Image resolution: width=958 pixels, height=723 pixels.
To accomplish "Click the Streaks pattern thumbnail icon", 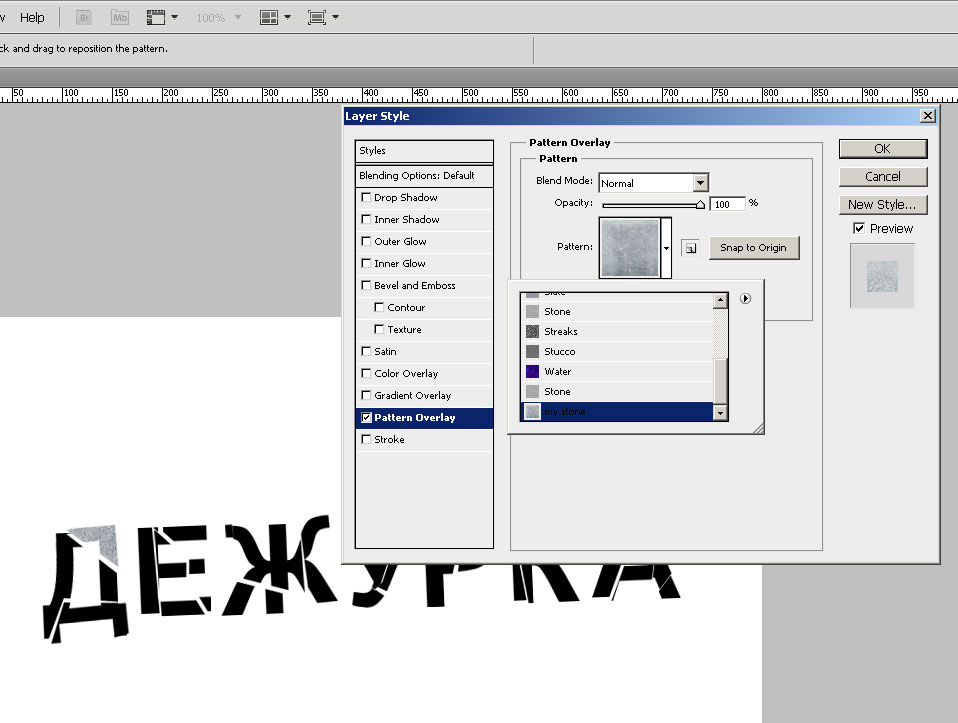I will 533,331.
